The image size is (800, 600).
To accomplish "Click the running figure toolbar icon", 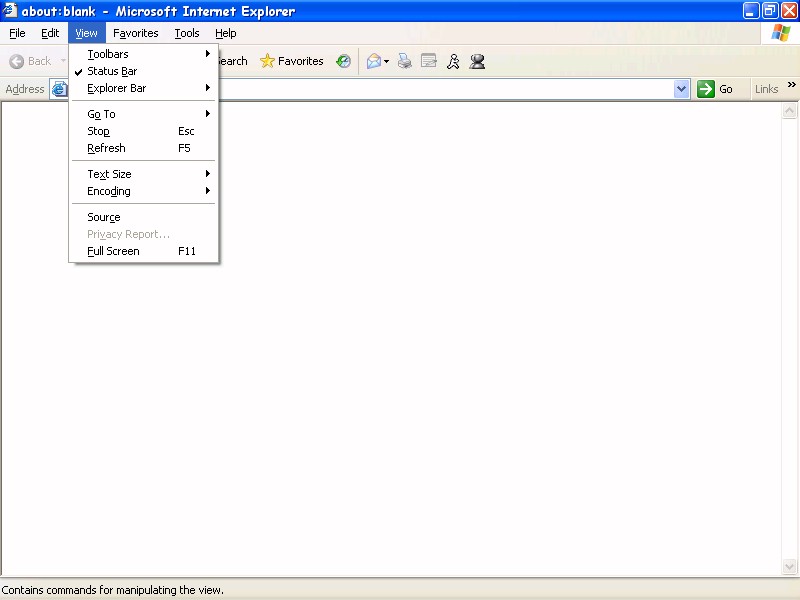I will 453,61.
